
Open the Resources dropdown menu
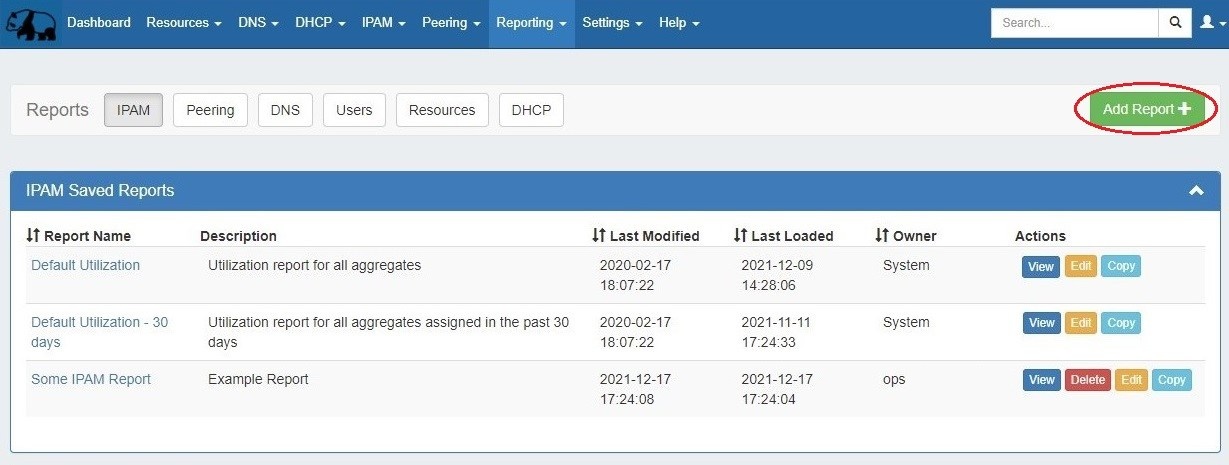point(183,23)
